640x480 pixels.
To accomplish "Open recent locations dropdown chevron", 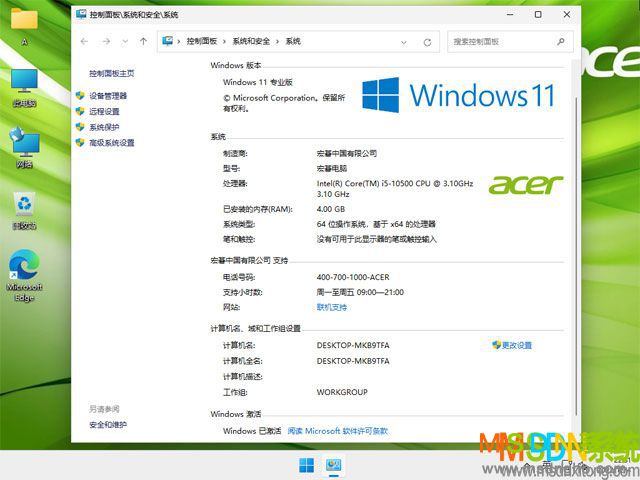I will (x=125, y=42).
